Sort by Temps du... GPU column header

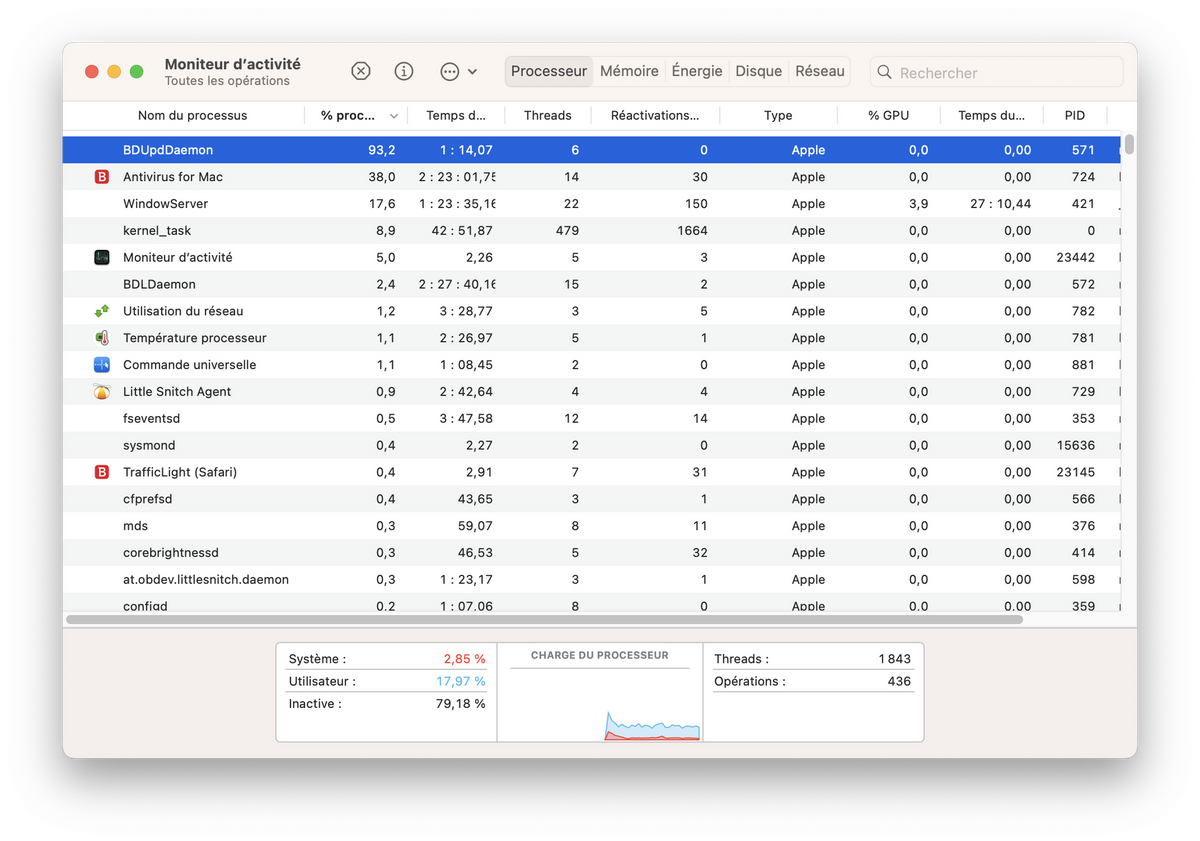(991, 115)
